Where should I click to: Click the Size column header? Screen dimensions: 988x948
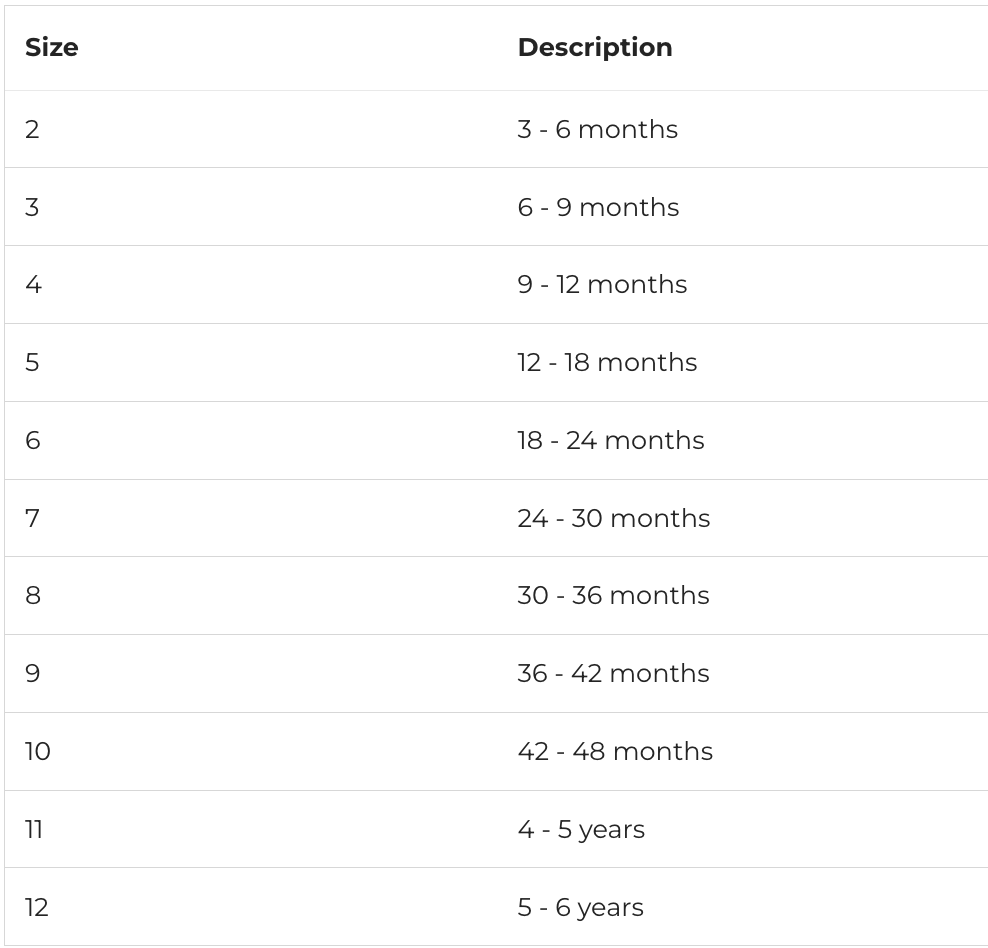coord(52,48)
